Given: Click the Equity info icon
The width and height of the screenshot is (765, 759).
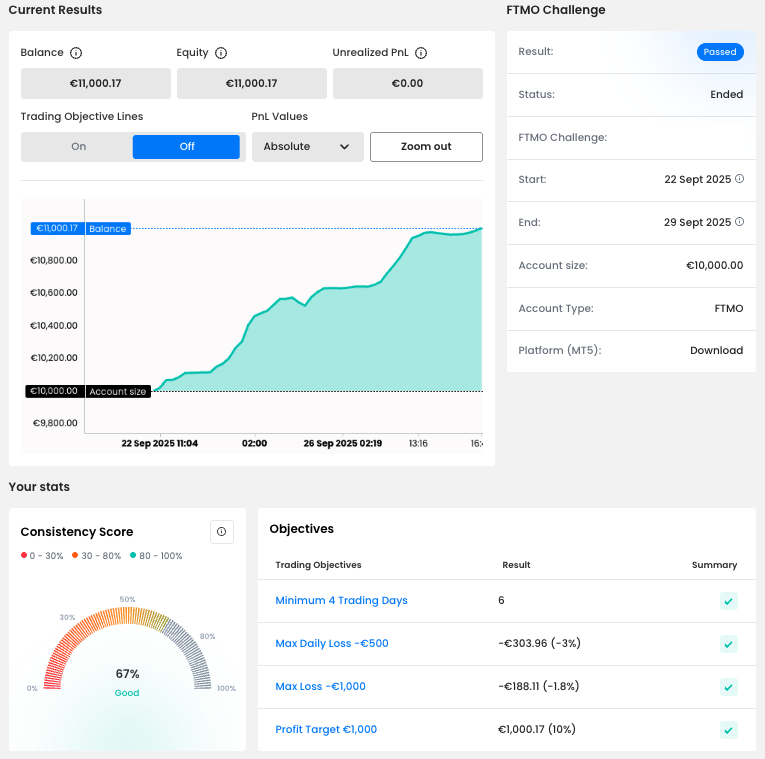Looking at the screenshot, I should click(221, 53).
